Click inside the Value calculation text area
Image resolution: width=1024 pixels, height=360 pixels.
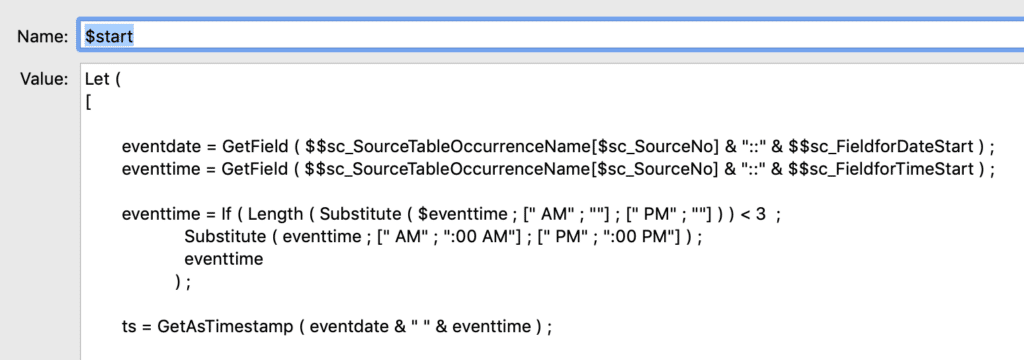[x=552, y=211]
